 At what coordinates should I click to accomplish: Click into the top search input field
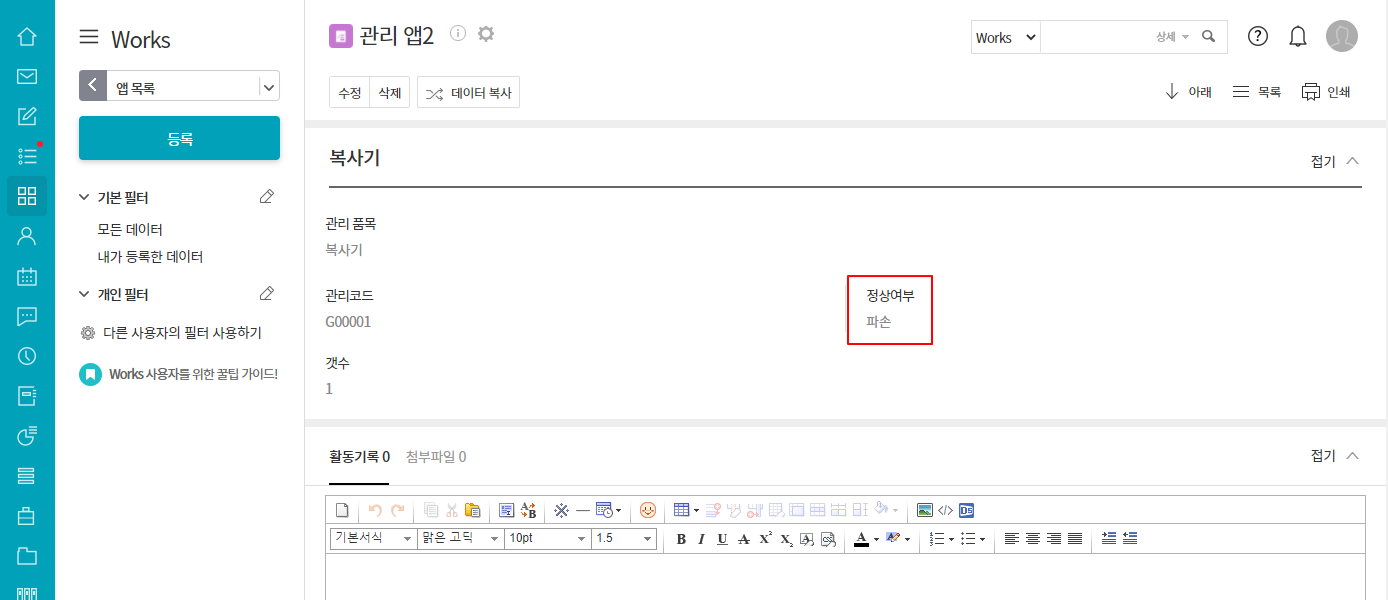tap(1095, 37)
